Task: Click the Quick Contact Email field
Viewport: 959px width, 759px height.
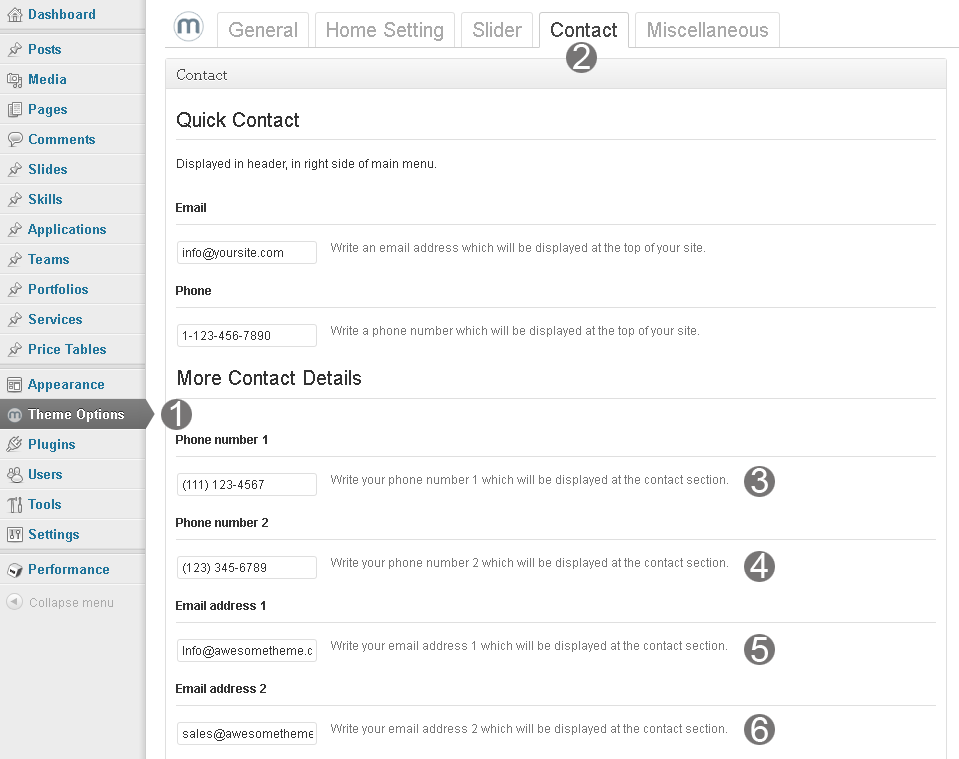Action: point(246,252)
